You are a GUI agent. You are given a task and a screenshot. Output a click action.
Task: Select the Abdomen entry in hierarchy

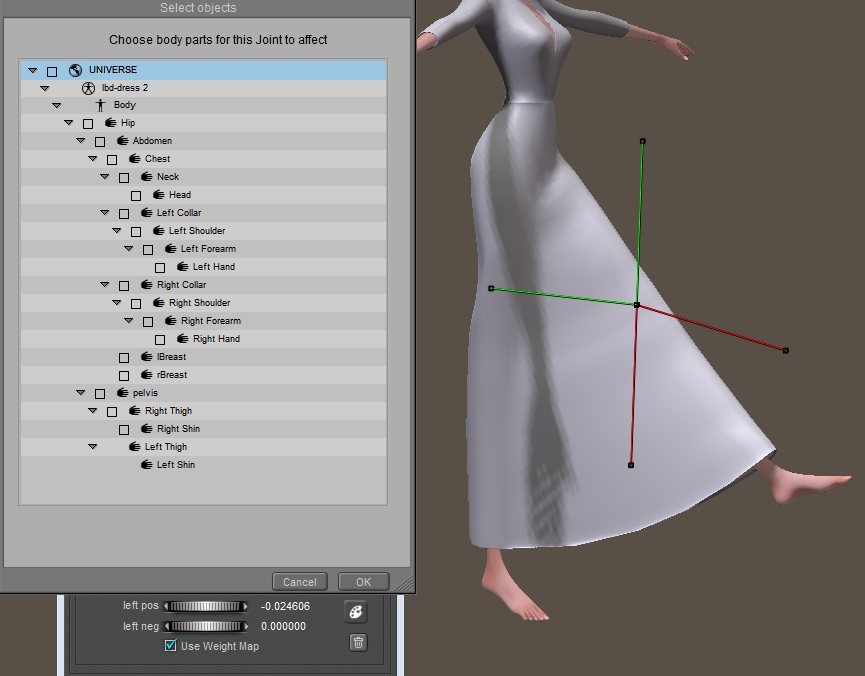[152, 141]
